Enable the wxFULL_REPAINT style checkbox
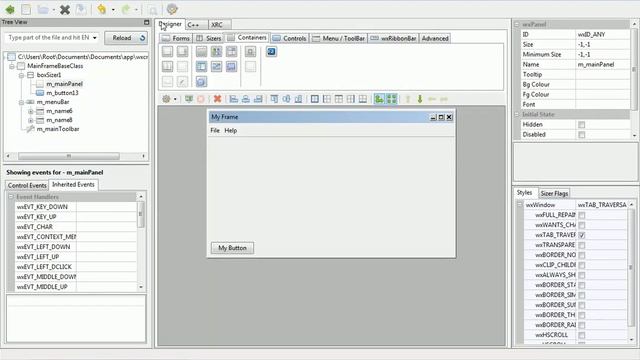This screenshot has height=360, width=640. (x=582, y=215)
